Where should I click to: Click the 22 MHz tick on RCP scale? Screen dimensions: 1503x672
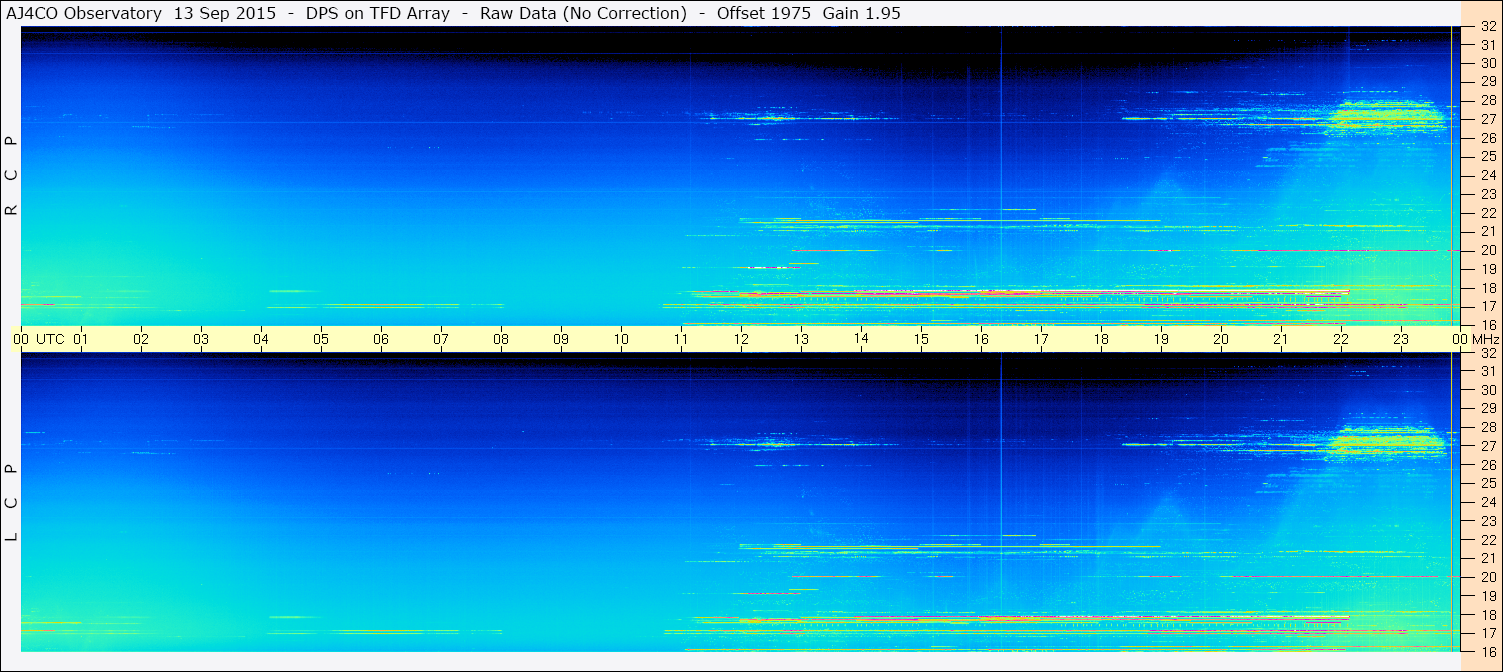pyautogui.click(x=1488, y=213)
